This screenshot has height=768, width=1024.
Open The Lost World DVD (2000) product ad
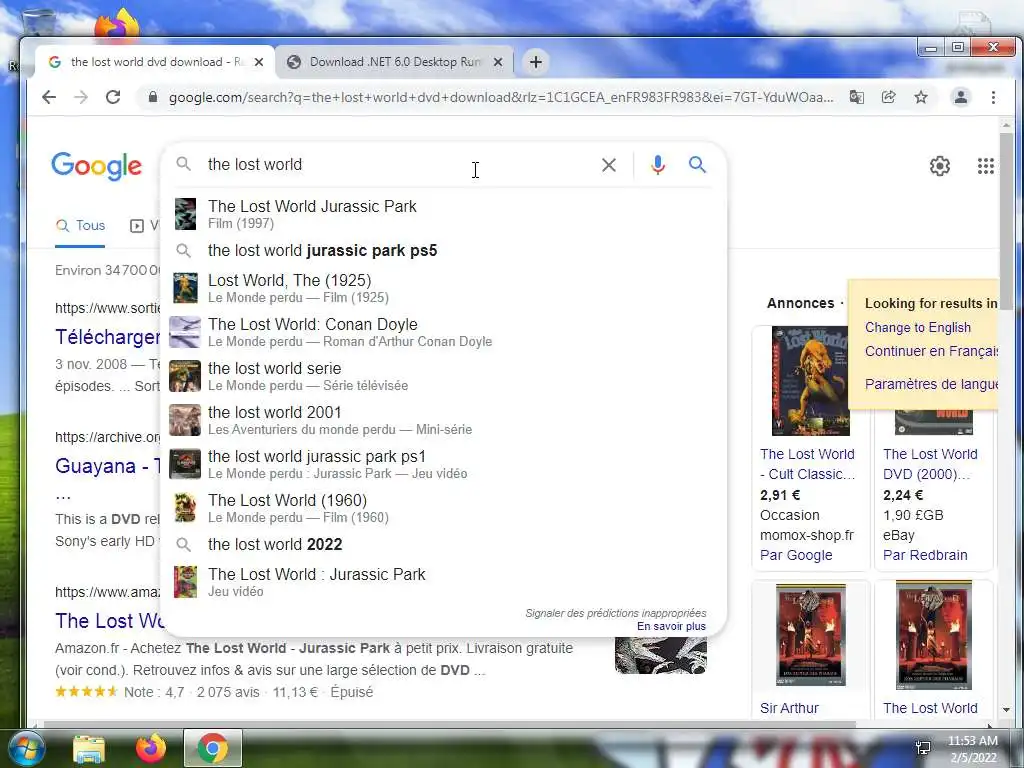(930, 464)
